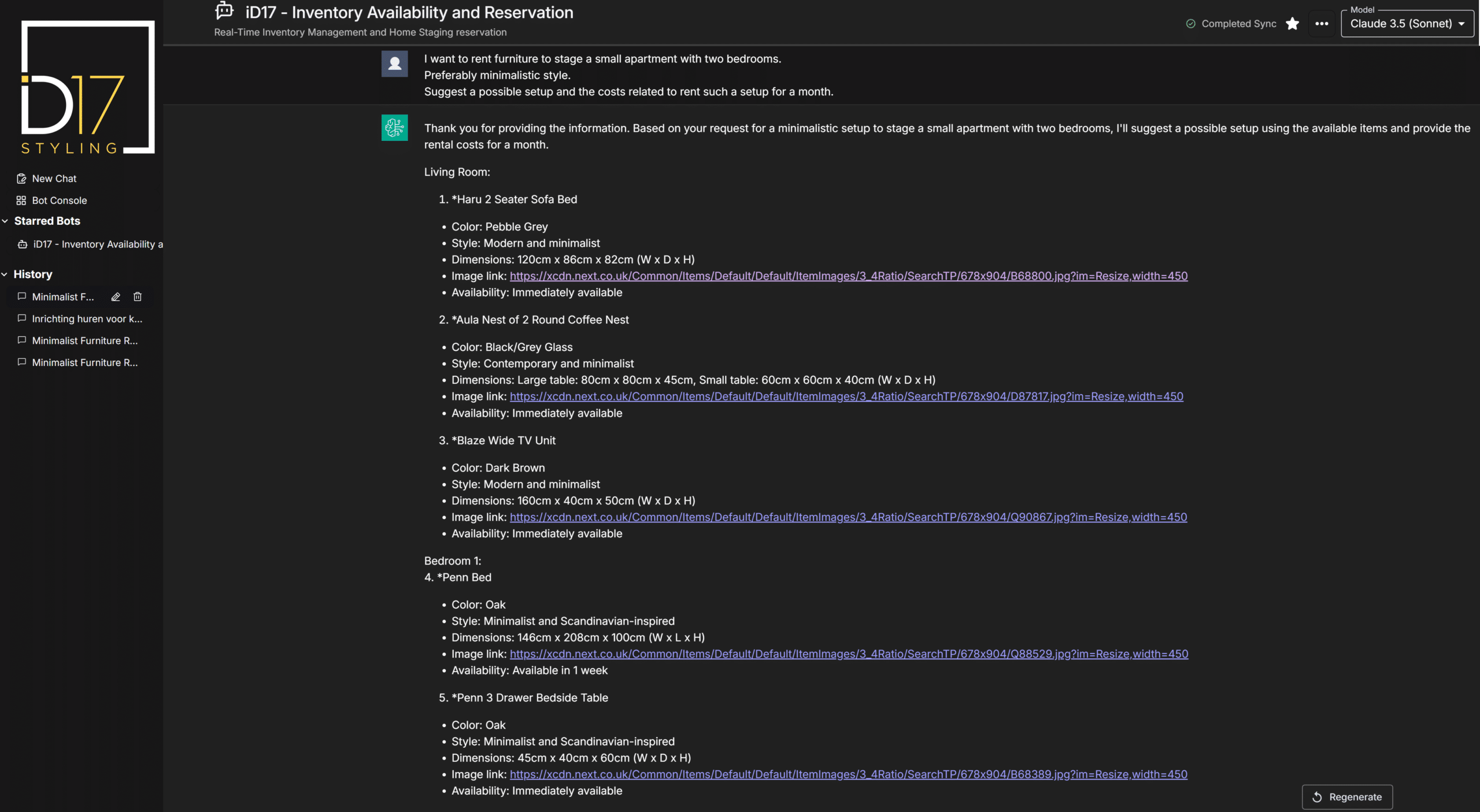Click the chat bot icon beside title

(224, 11)
